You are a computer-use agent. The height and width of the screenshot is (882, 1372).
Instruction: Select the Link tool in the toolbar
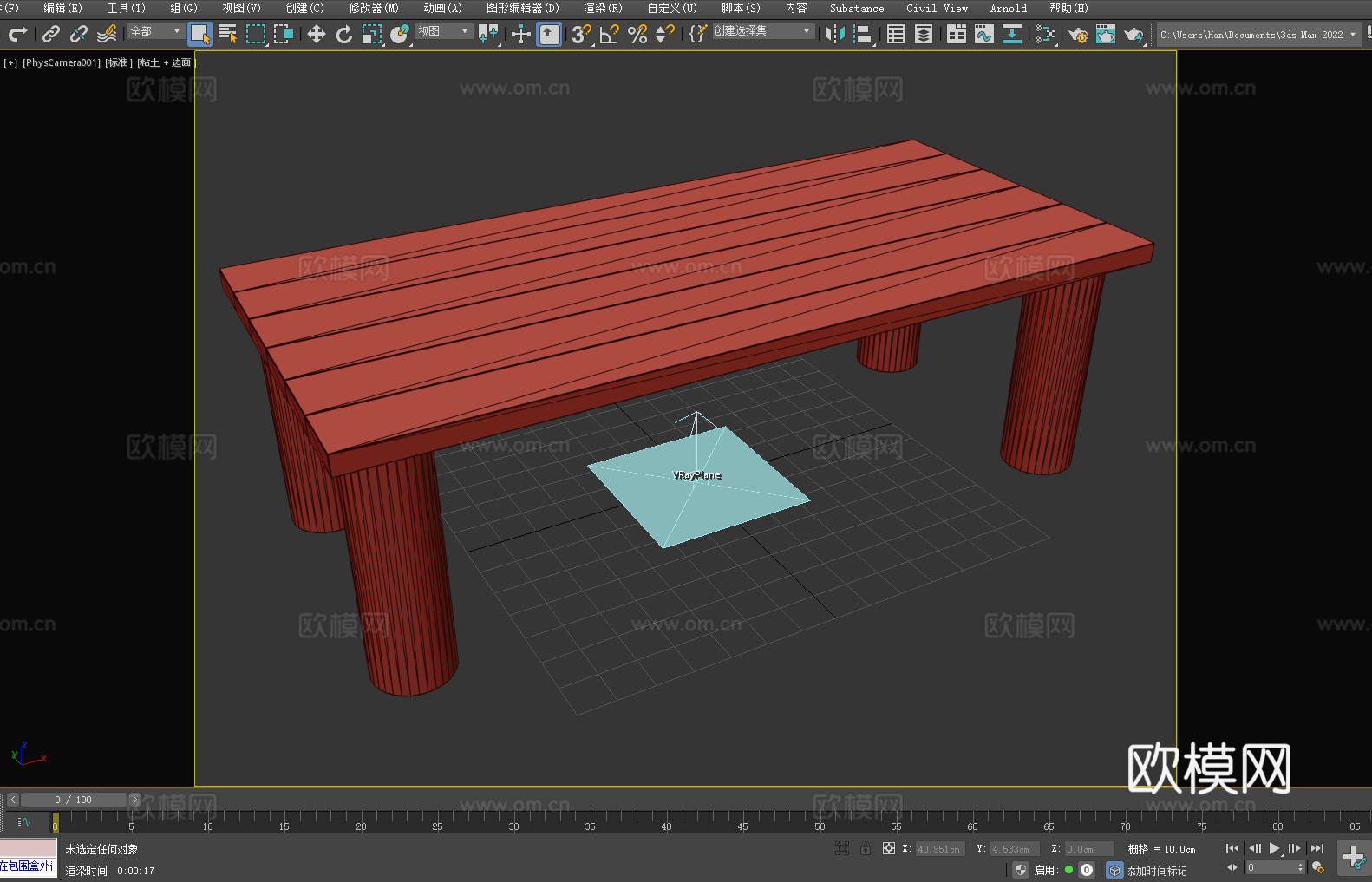click(x=51, y=34)
